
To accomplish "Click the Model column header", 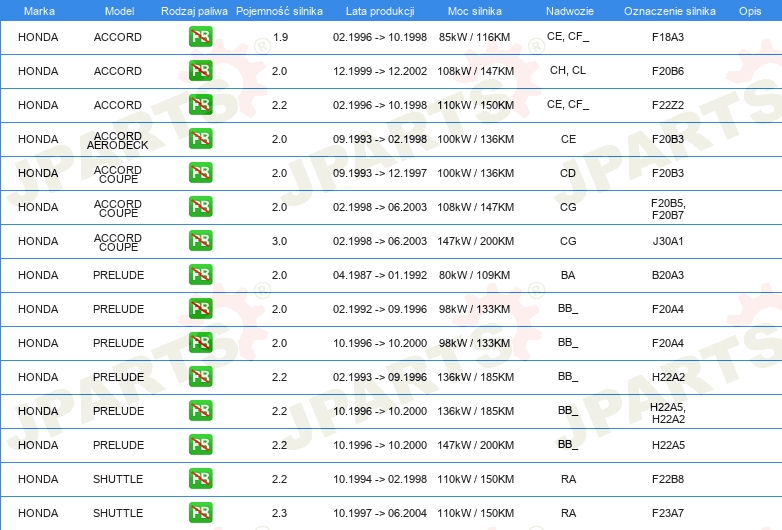I will coord(119,11).
